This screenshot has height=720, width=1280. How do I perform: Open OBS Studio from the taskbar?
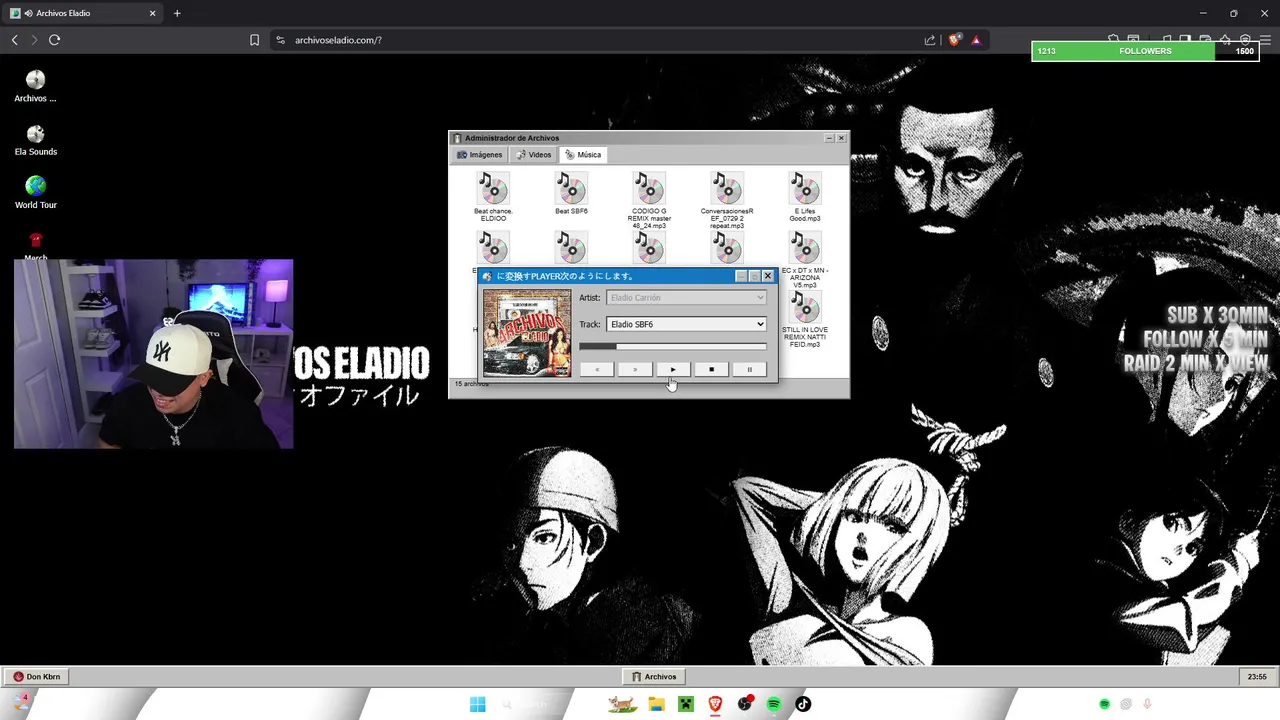pos(745,704)
